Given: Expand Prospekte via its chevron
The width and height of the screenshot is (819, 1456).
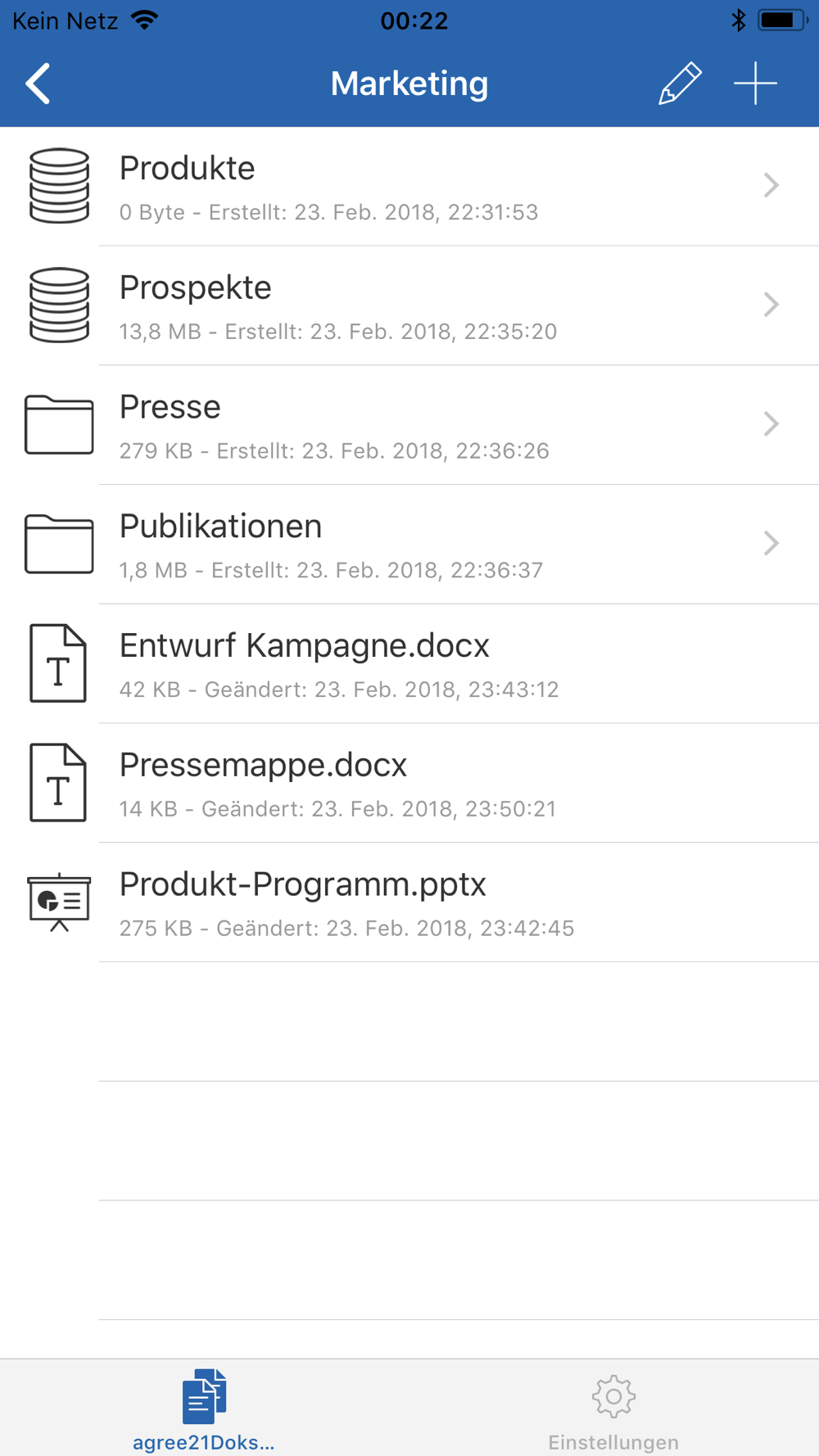Looking at the screenshot, I should point(771,305).
